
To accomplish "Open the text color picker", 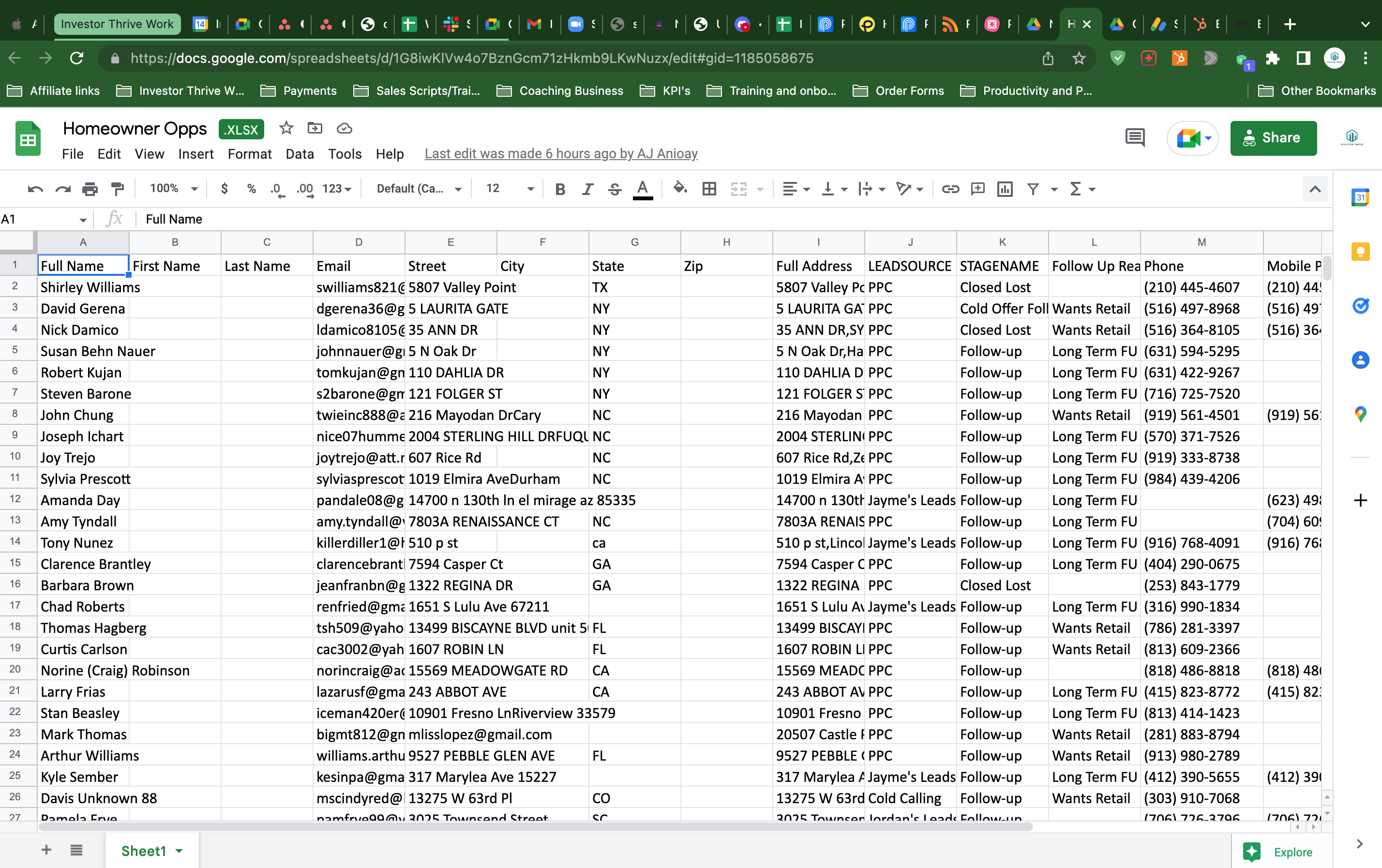I will 643,189.
